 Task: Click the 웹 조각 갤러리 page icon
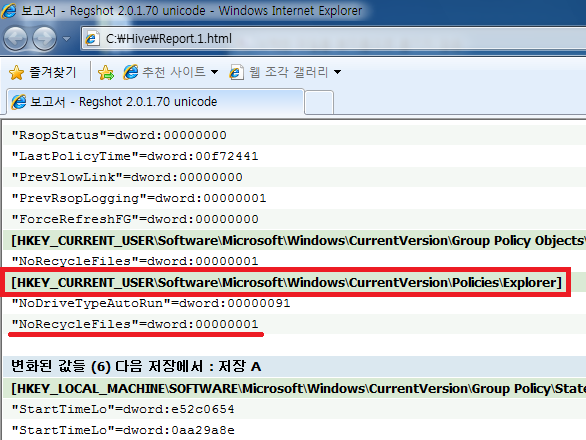click(x=237, y=72)
